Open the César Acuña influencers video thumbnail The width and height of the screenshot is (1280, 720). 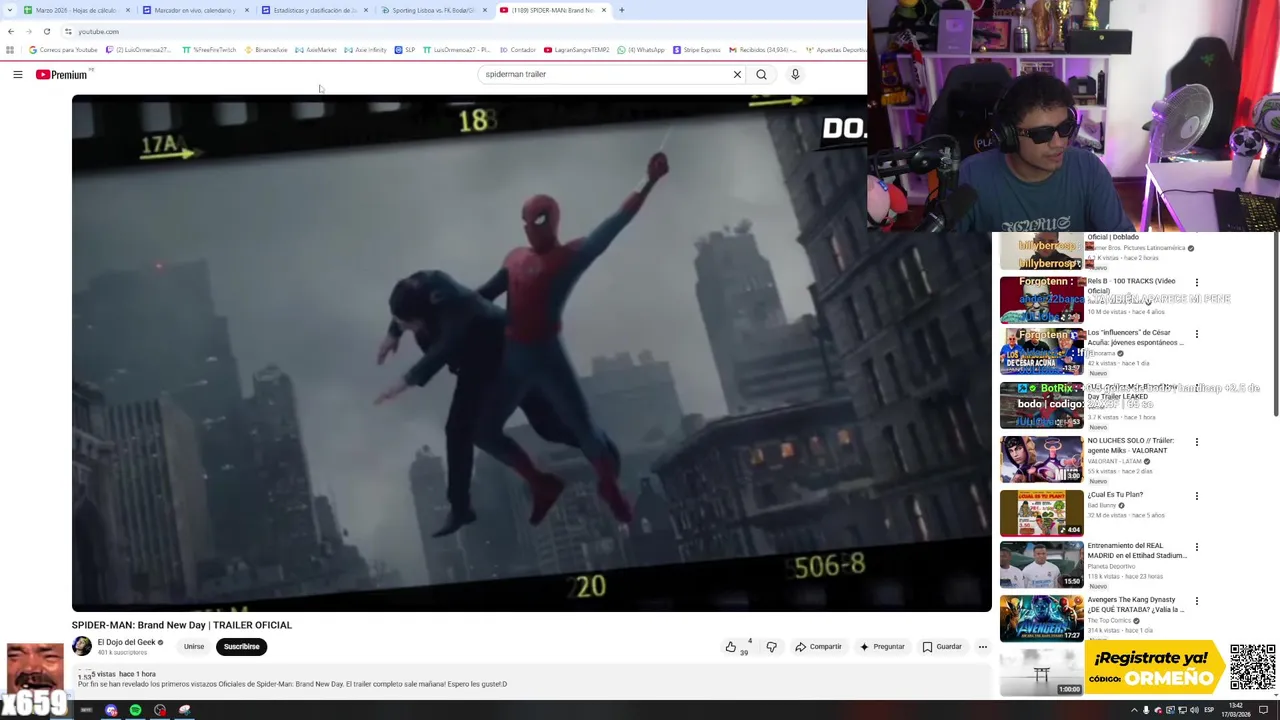point(1041,350)
